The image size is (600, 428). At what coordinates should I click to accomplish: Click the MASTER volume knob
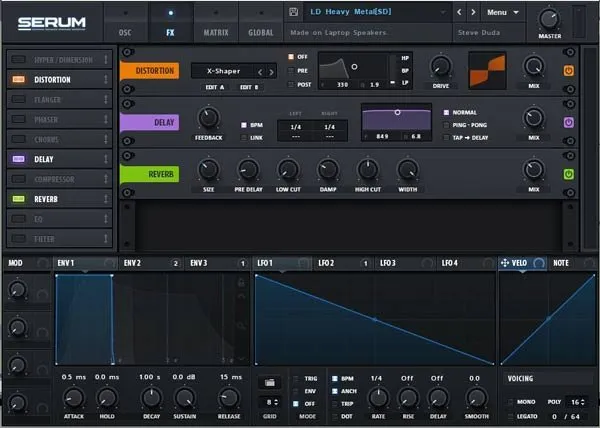click(549, 19)
